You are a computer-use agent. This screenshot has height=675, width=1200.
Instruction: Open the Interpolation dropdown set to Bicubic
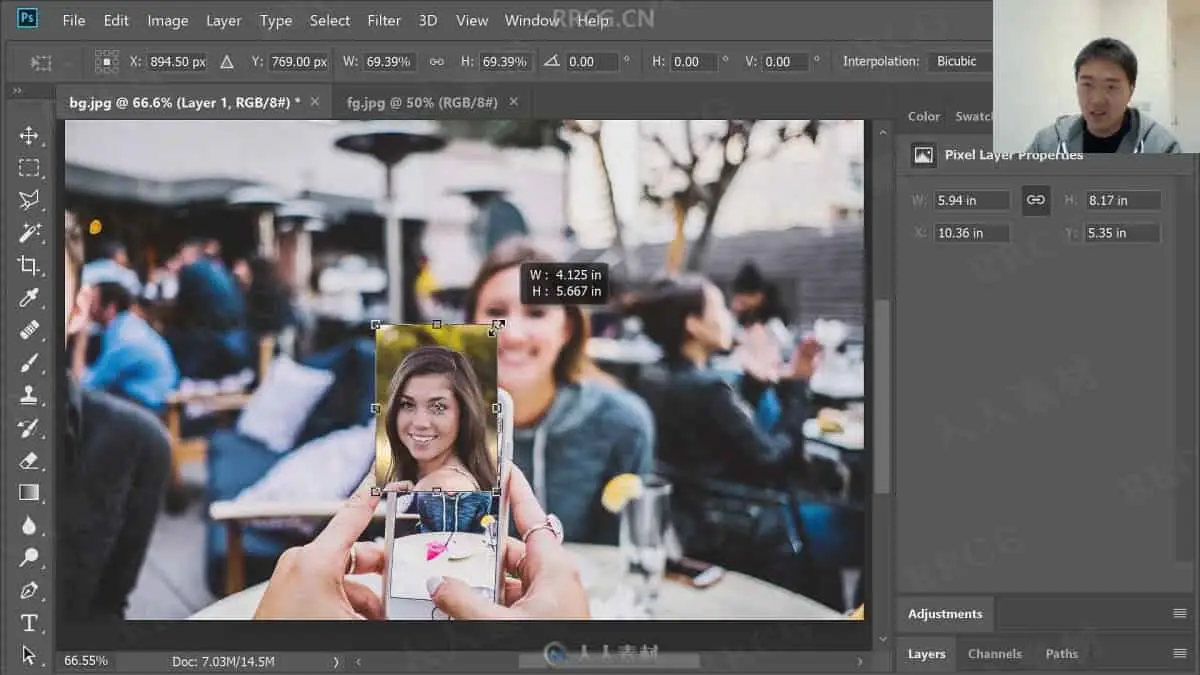[x=957, y=62]
